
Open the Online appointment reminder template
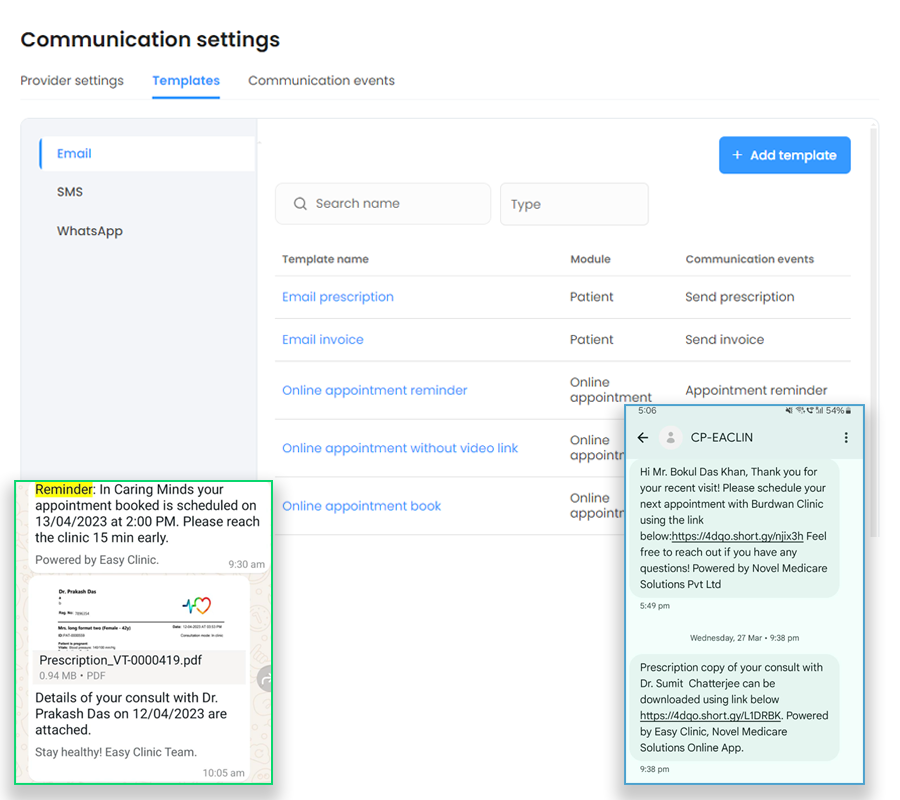(375, 391)
